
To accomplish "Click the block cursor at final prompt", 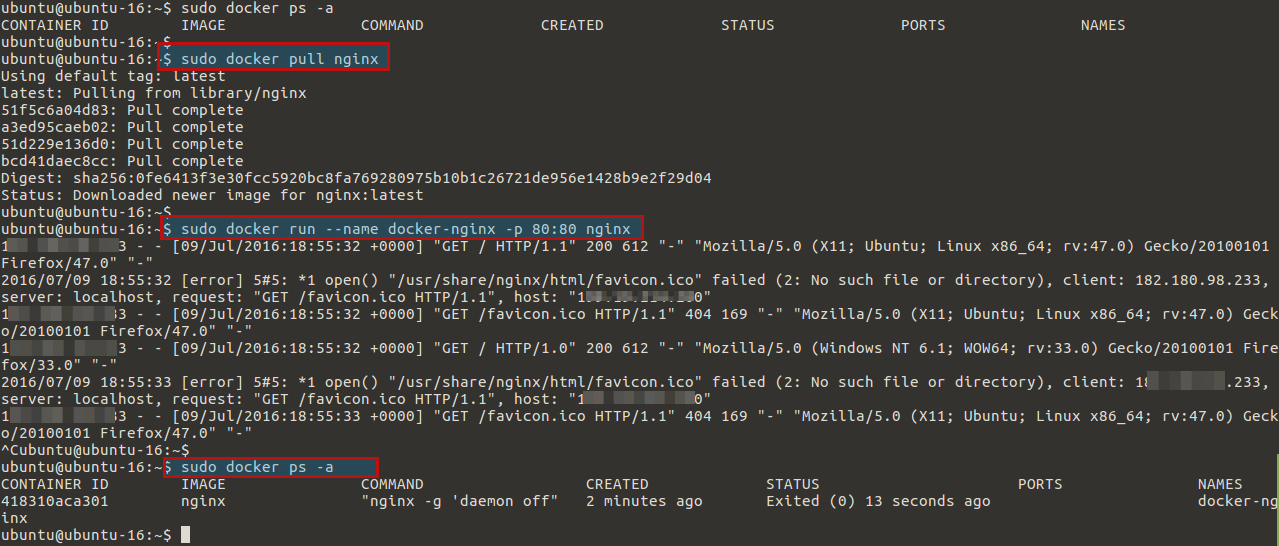I will [185, 535].
